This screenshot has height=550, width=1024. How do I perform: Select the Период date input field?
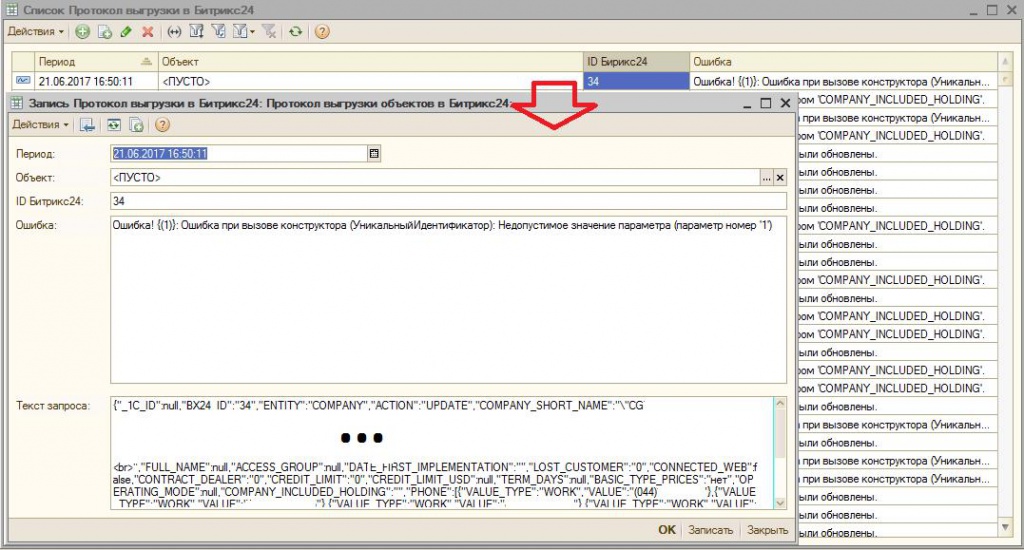click(239, 154)
